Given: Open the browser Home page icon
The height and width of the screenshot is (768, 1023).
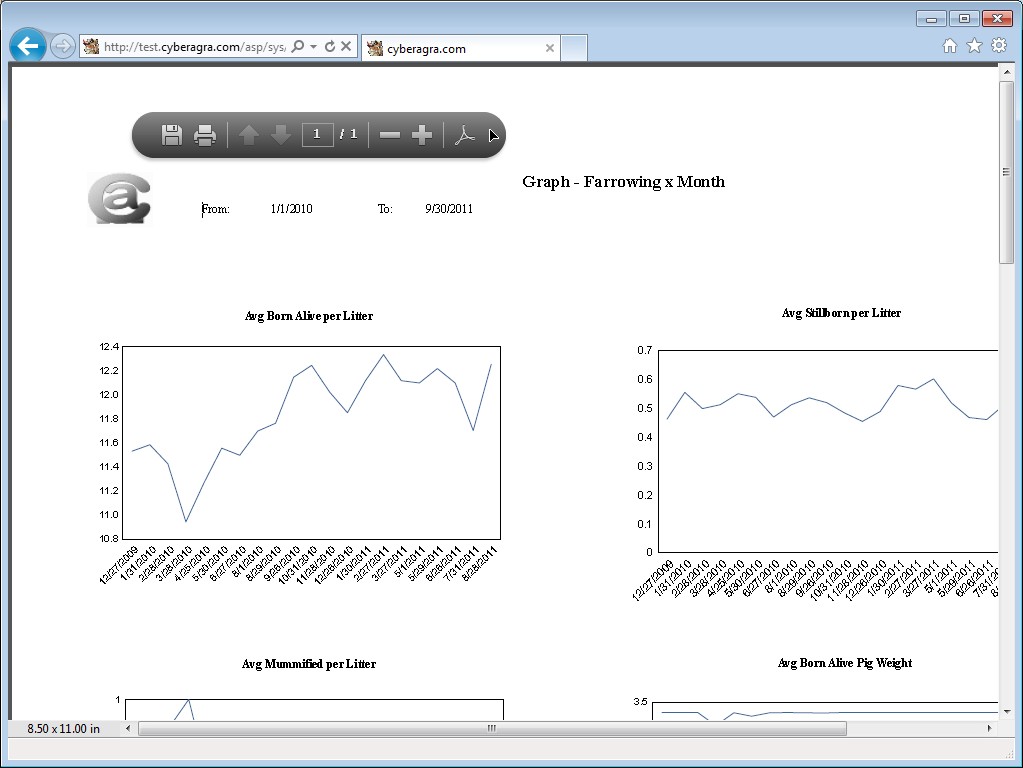Looking at the screenshot, I should pyautogui.click(x=950, y=46).
